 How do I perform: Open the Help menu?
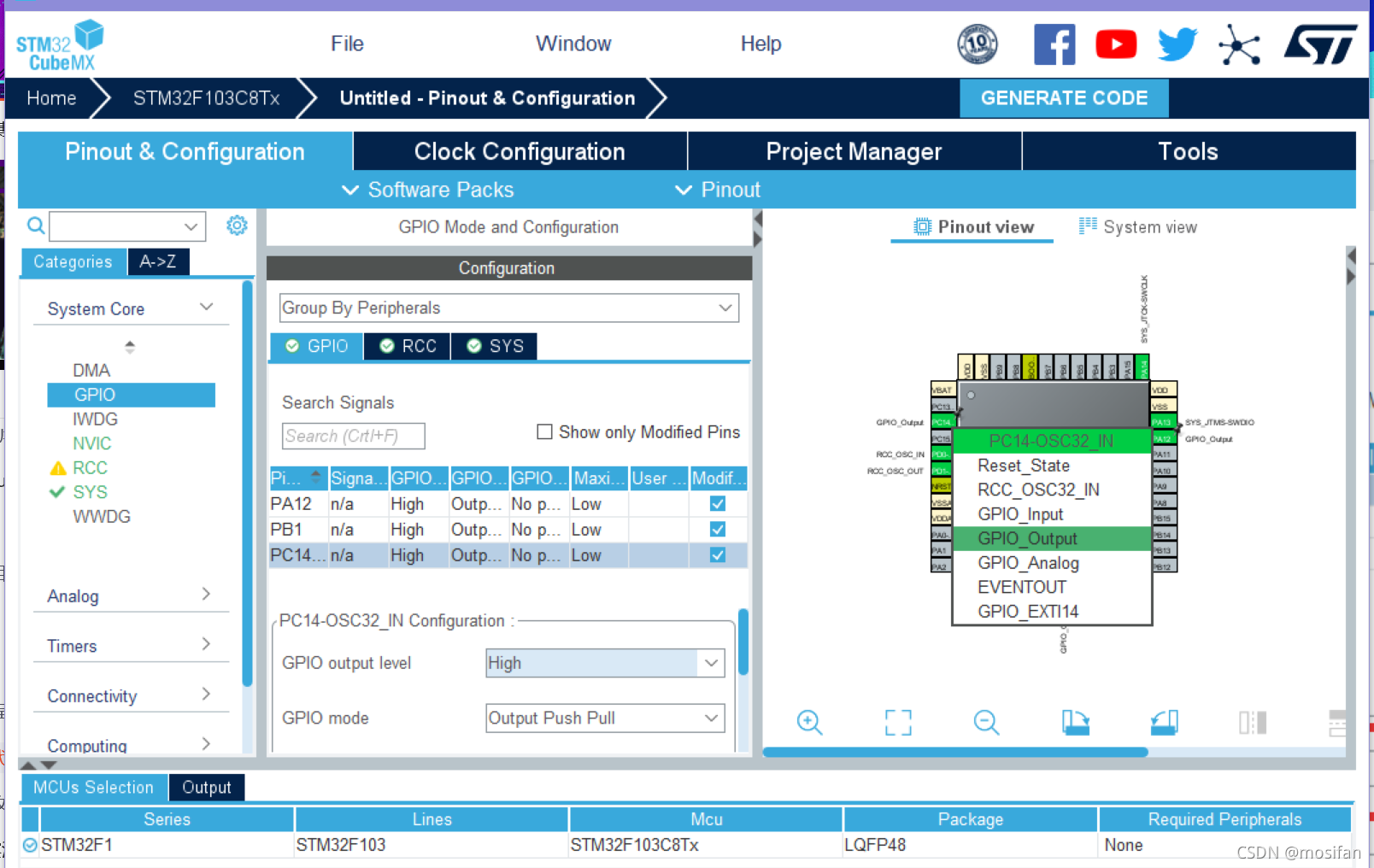pos(760,44)
